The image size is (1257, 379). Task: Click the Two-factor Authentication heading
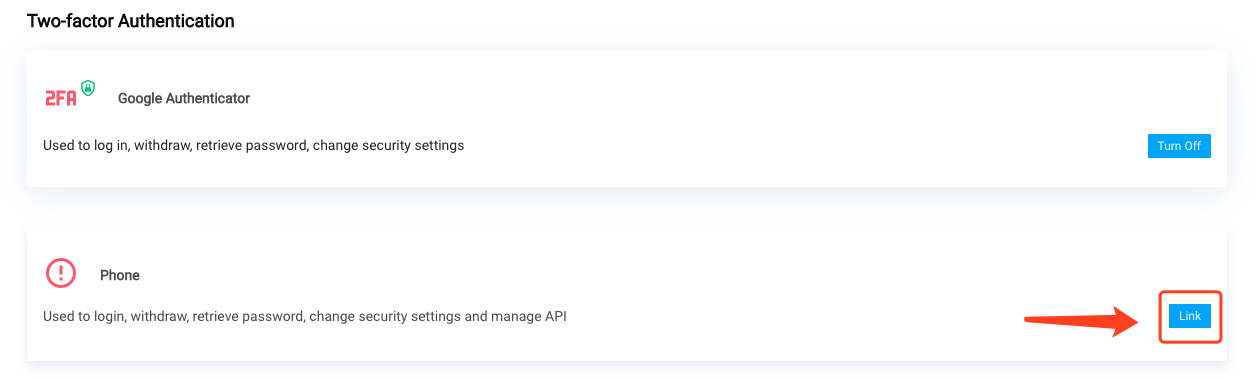(x=131, y=20)
